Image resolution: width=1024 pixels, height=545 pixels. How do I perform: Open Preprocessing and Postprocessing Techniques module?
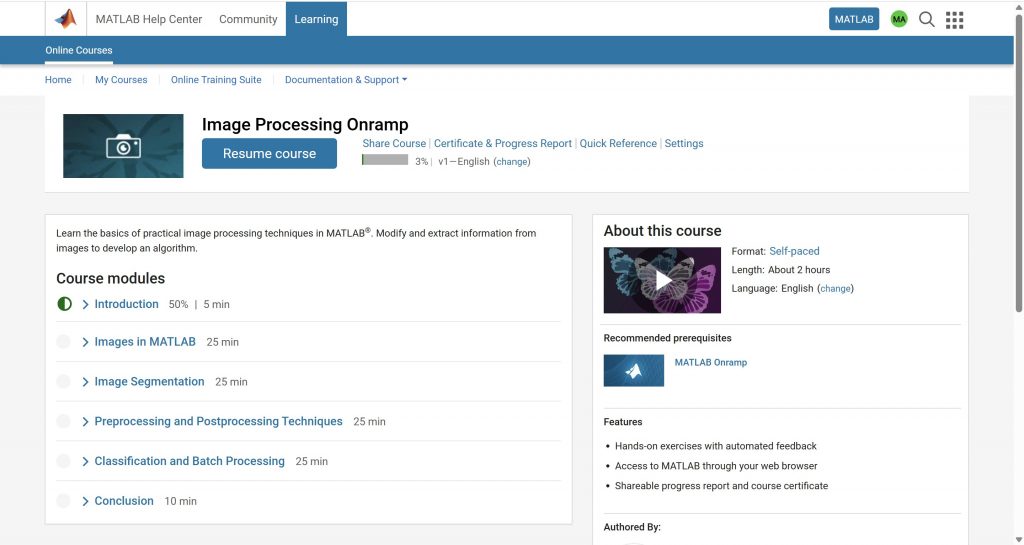point(218,421)
